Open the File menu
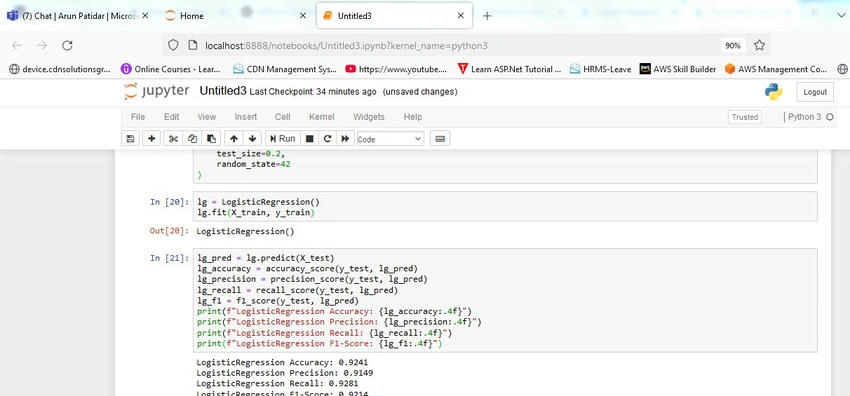This screenshot has width=850, height=396. 138,116
